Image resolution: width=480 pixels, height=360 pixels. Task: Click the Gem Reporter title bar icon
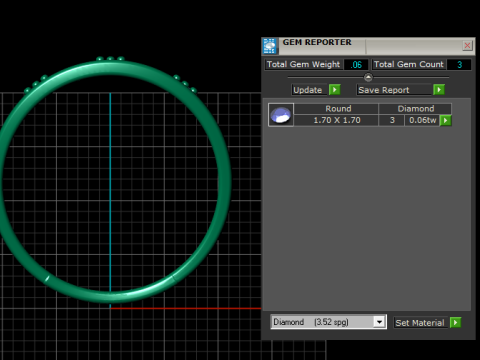(270, 46)
